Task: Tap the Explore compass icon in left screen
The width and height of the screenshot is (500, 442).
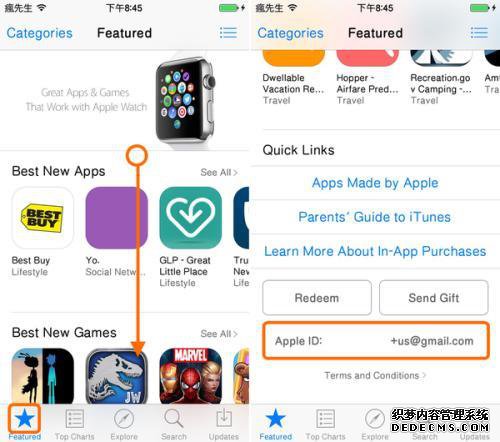Action: pos(124,423)
